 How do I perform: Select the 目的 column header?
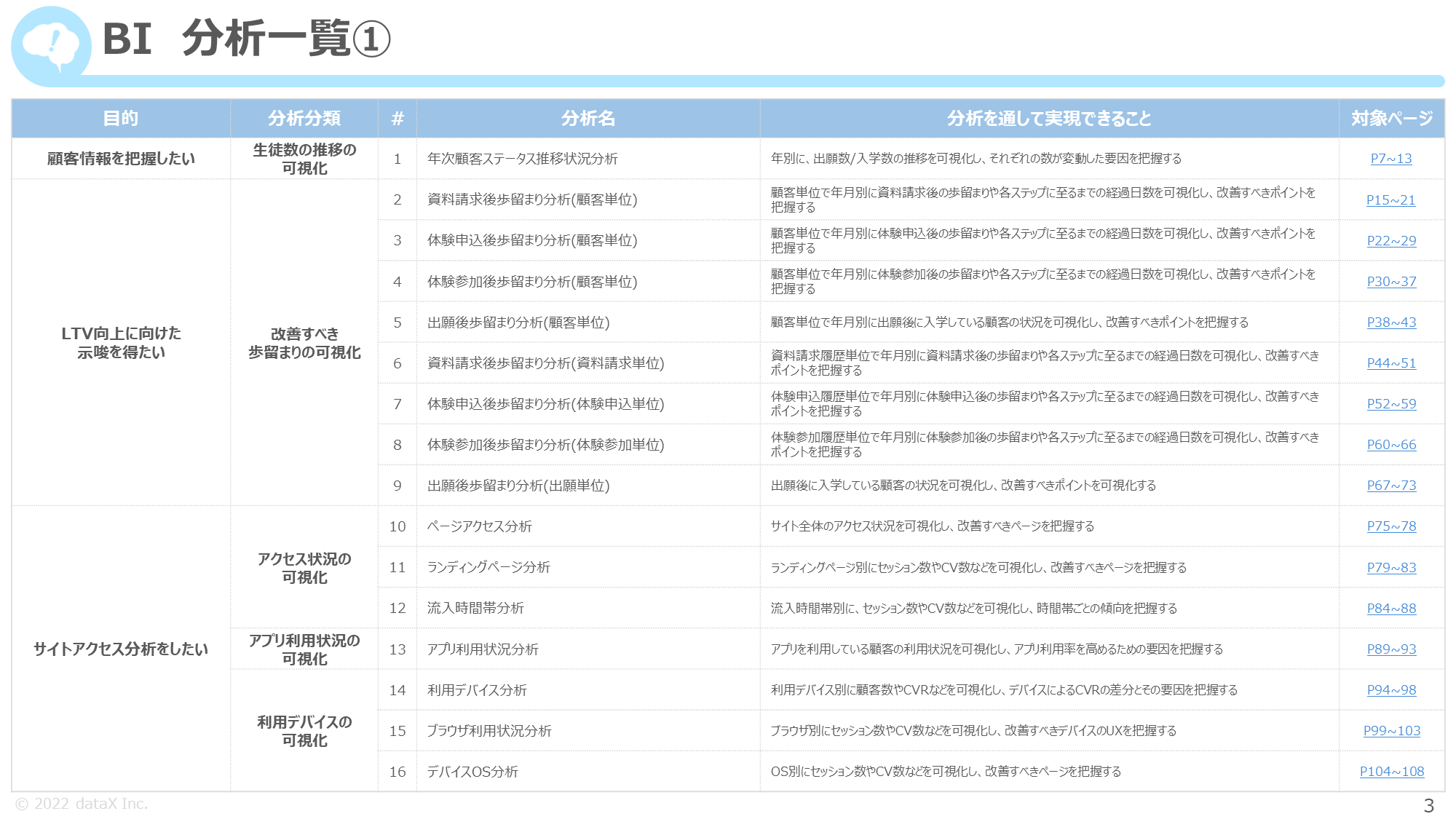coord(121,118)
